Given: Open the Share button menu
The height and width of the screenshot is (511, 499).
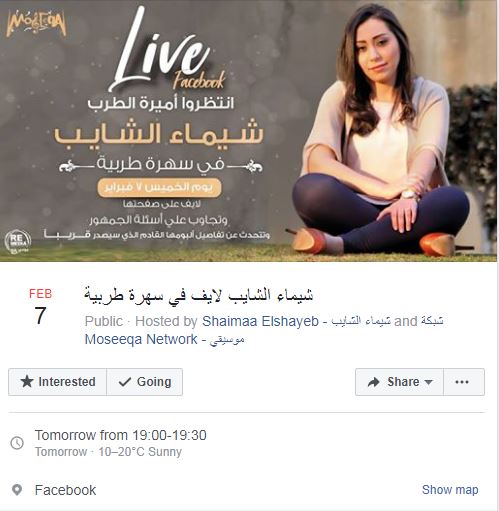Looking at the screenshot, I should 399,382.
